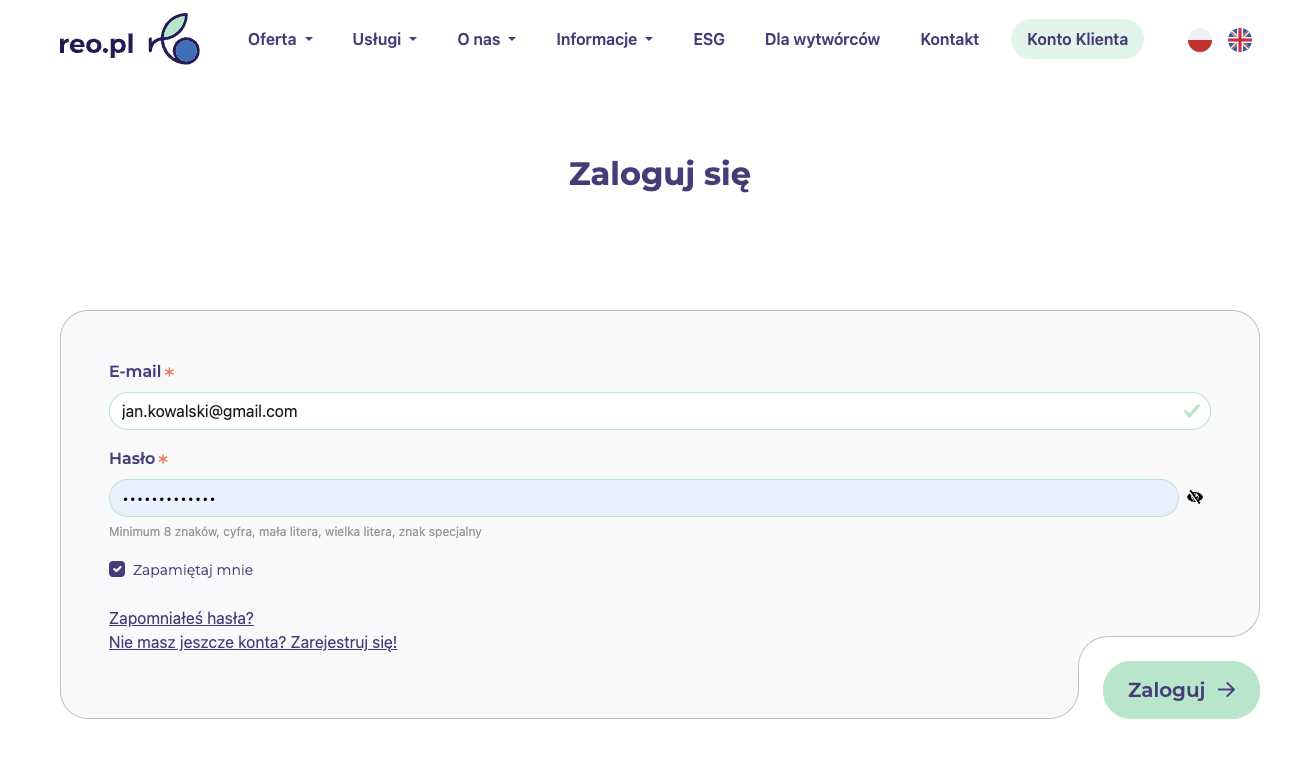Expand the Oferta dropdown menu

click(280, 40)
